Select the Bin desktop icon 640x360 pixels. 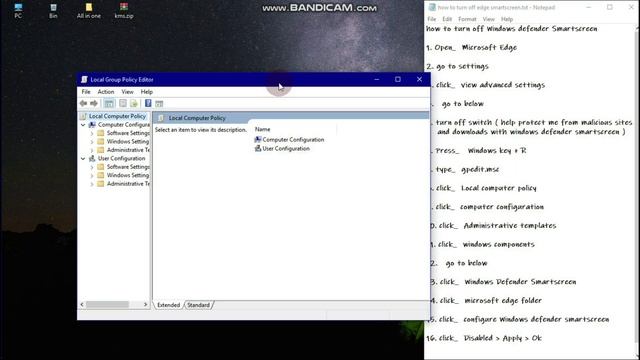coord(53,11)
